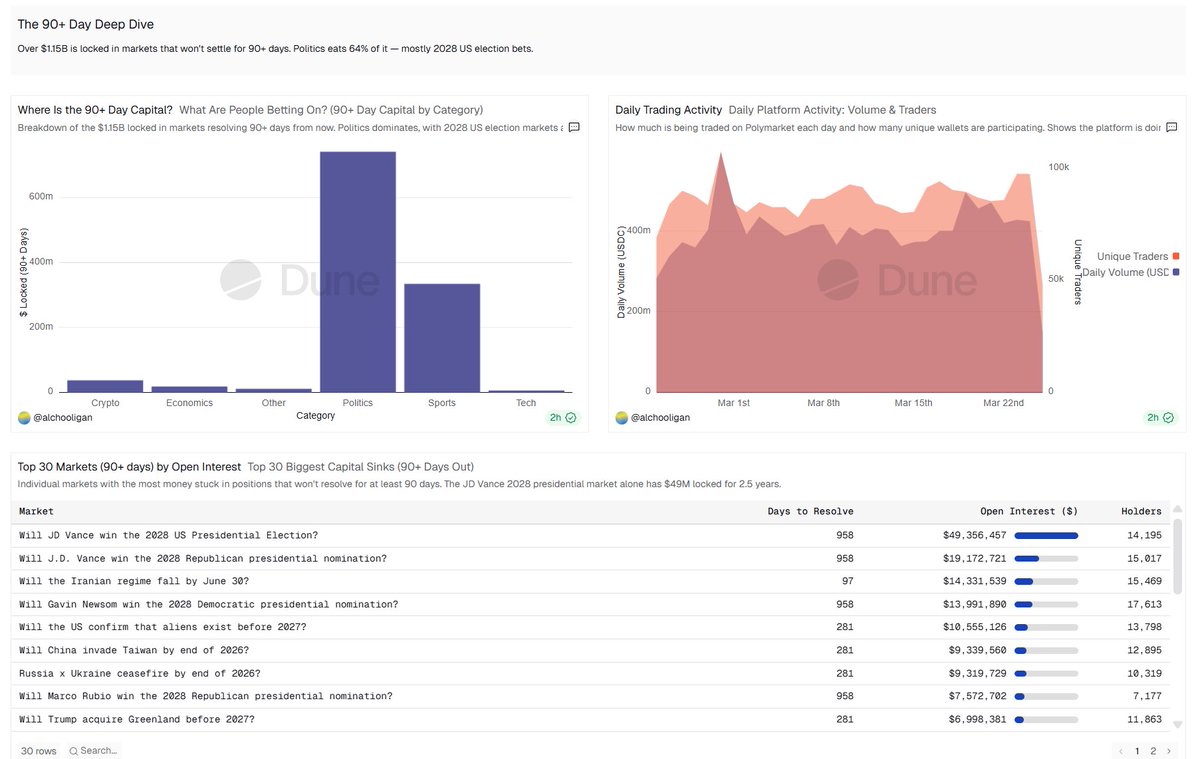Open the Top 30 Markets by Open Interest title
The image size is (1200, 759).
coord(129,467)
